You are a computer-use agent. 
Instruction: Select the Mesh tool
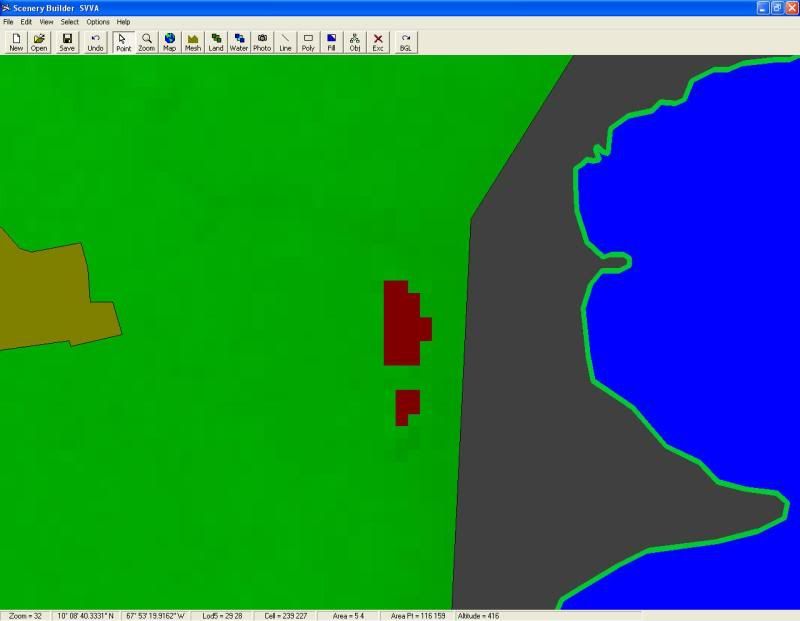click(190, 40)
